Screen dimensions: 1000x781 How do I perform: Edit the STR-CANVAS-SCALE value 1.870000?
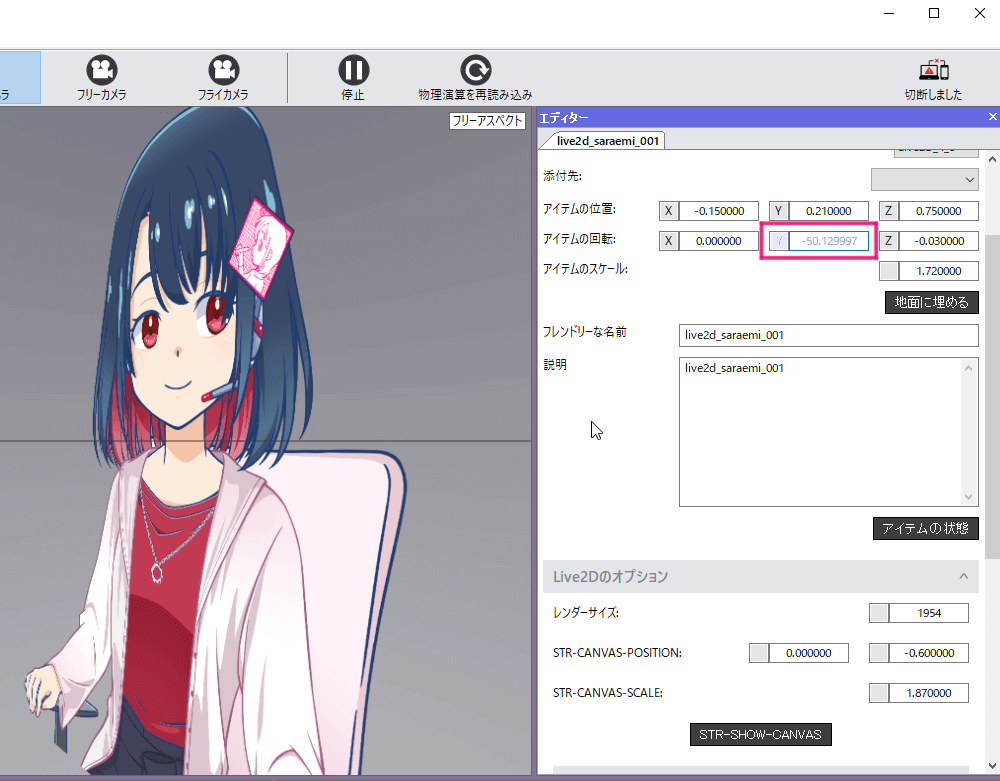pos(929,693)
